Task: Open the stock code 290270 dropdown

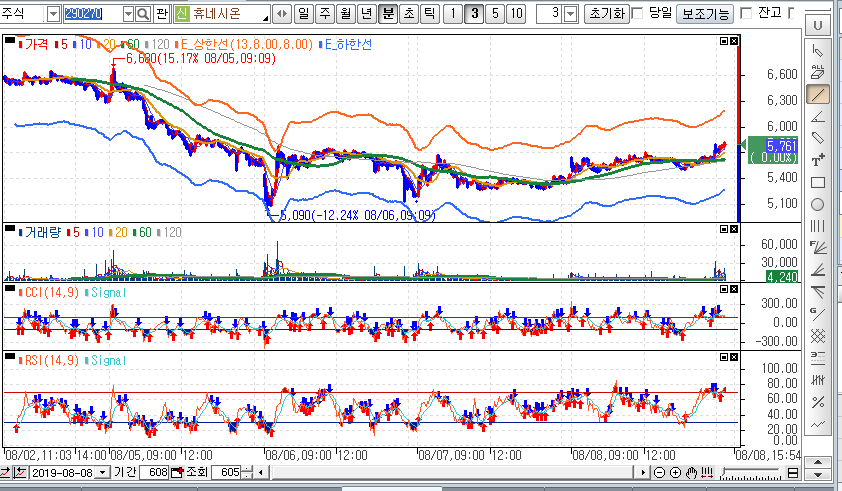Action: pyautogui.click(x=128, y=14)
